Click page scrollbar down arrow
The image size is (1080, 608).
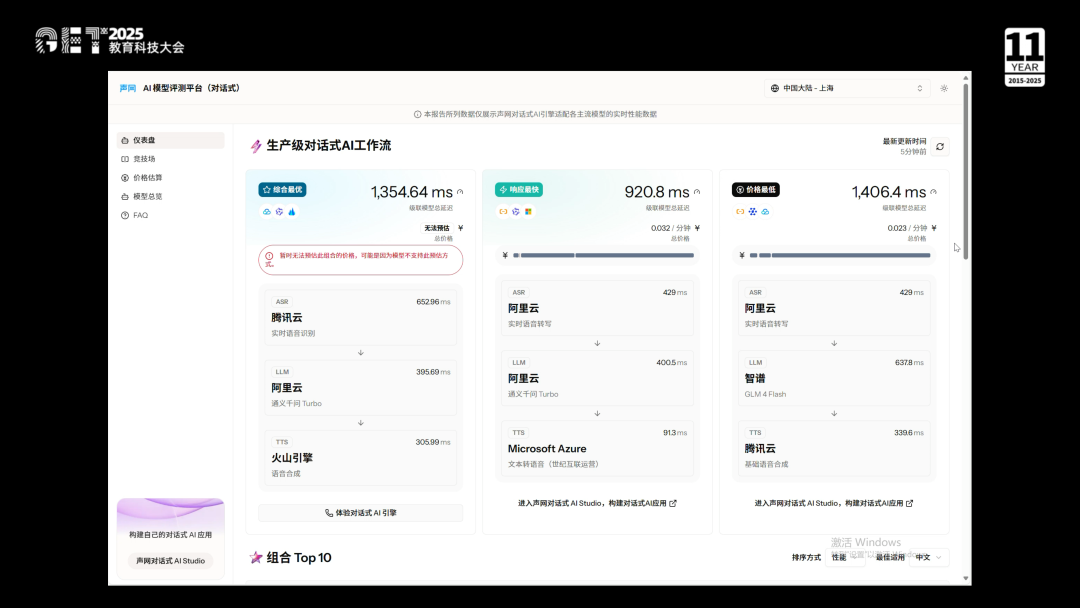[x=966, y=579]
